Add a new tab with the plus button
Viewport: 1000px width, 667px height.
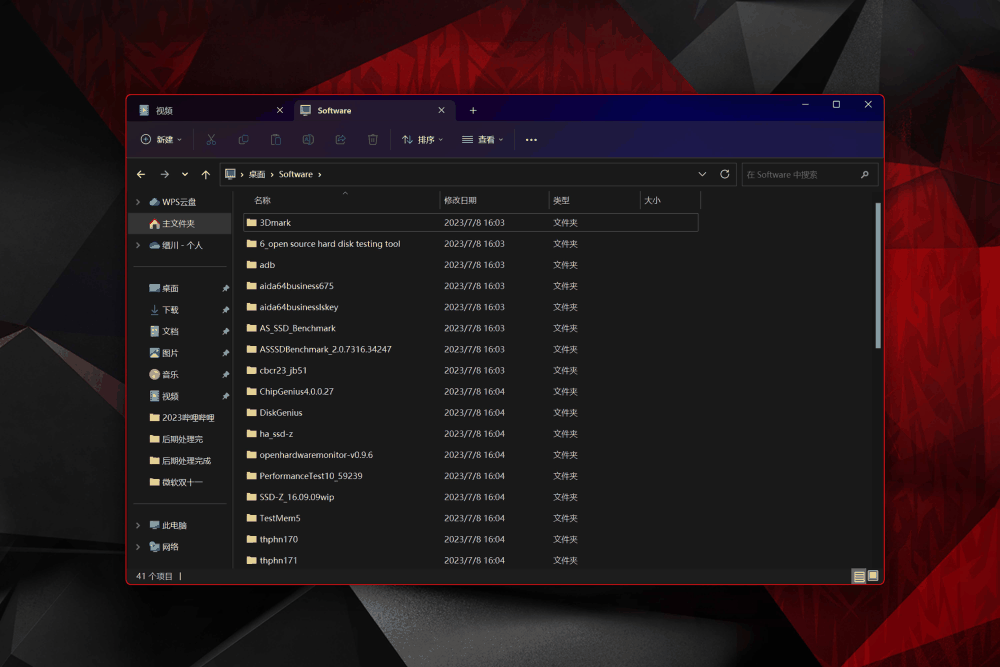point(473,111)
